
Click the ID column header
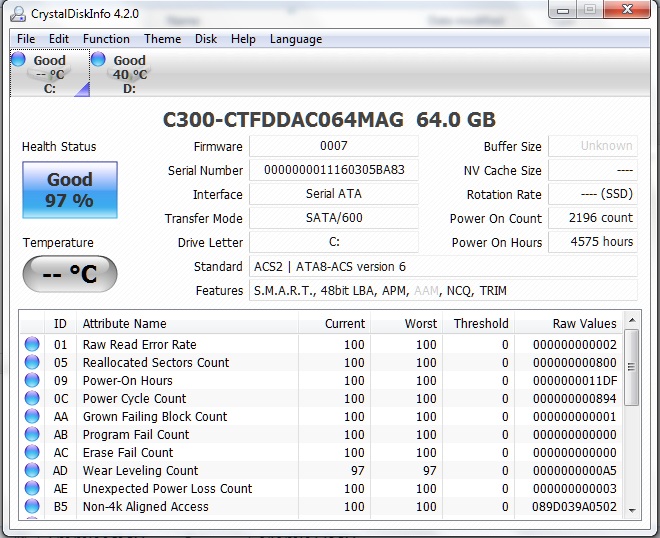tap(60, 323)
